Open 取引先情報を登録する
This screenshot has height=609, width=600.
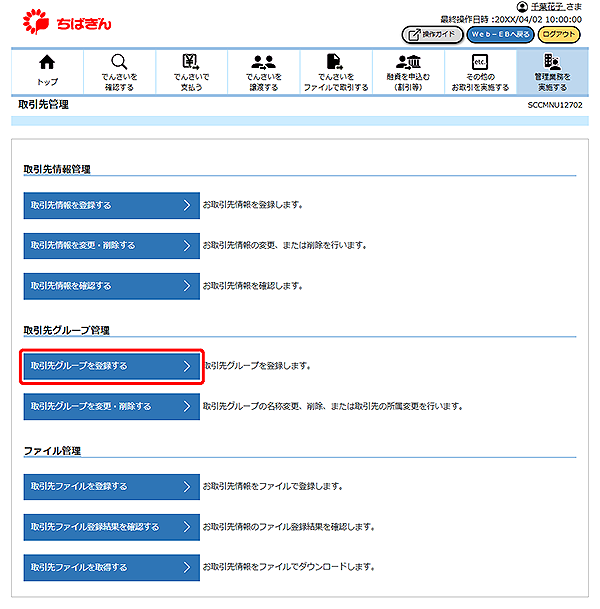point(111,205)
